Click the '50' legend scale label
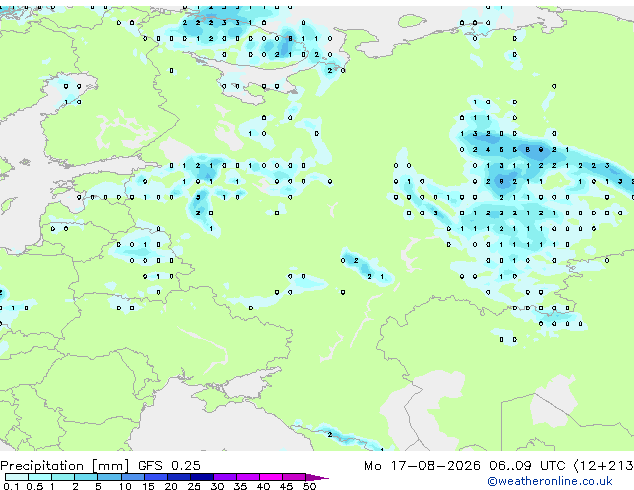The image size is (634, 490). point(309,486)
